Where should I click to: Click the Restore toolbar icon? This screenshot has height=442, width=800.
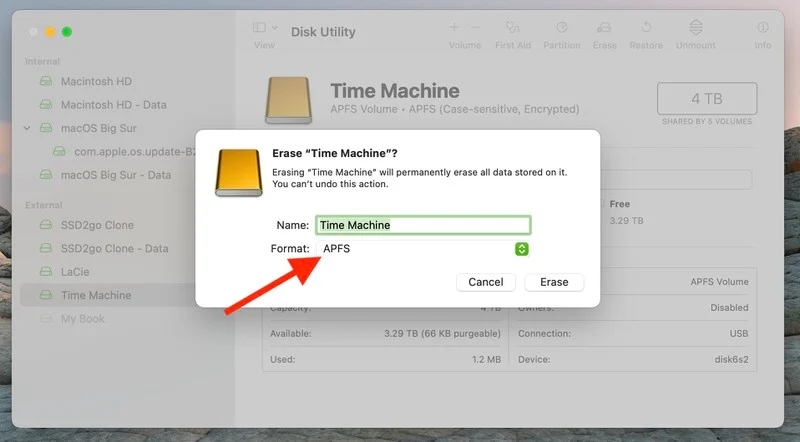tap(646, 28)
